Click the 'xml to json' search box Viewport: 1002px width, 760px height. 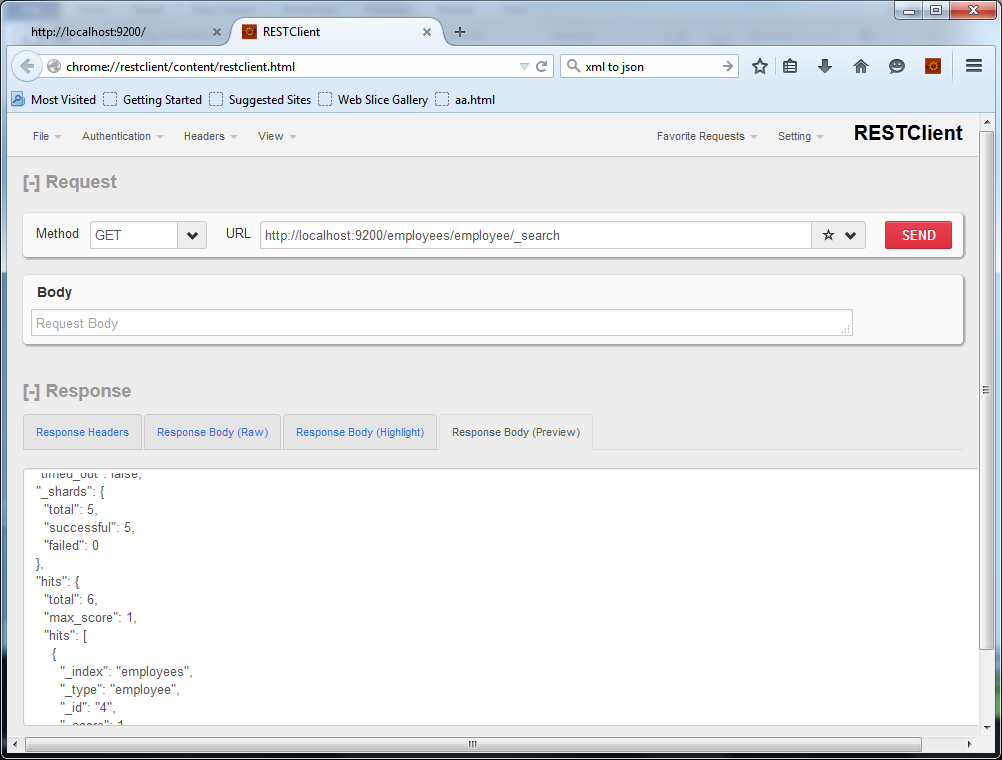651,66
